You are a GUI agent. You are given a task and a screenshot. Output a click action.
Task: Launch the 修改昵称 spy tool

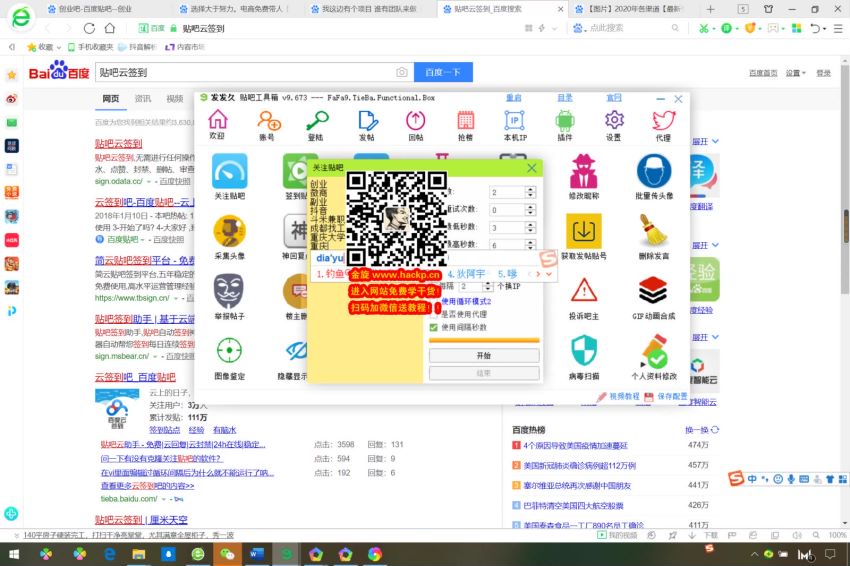(584, 176)
